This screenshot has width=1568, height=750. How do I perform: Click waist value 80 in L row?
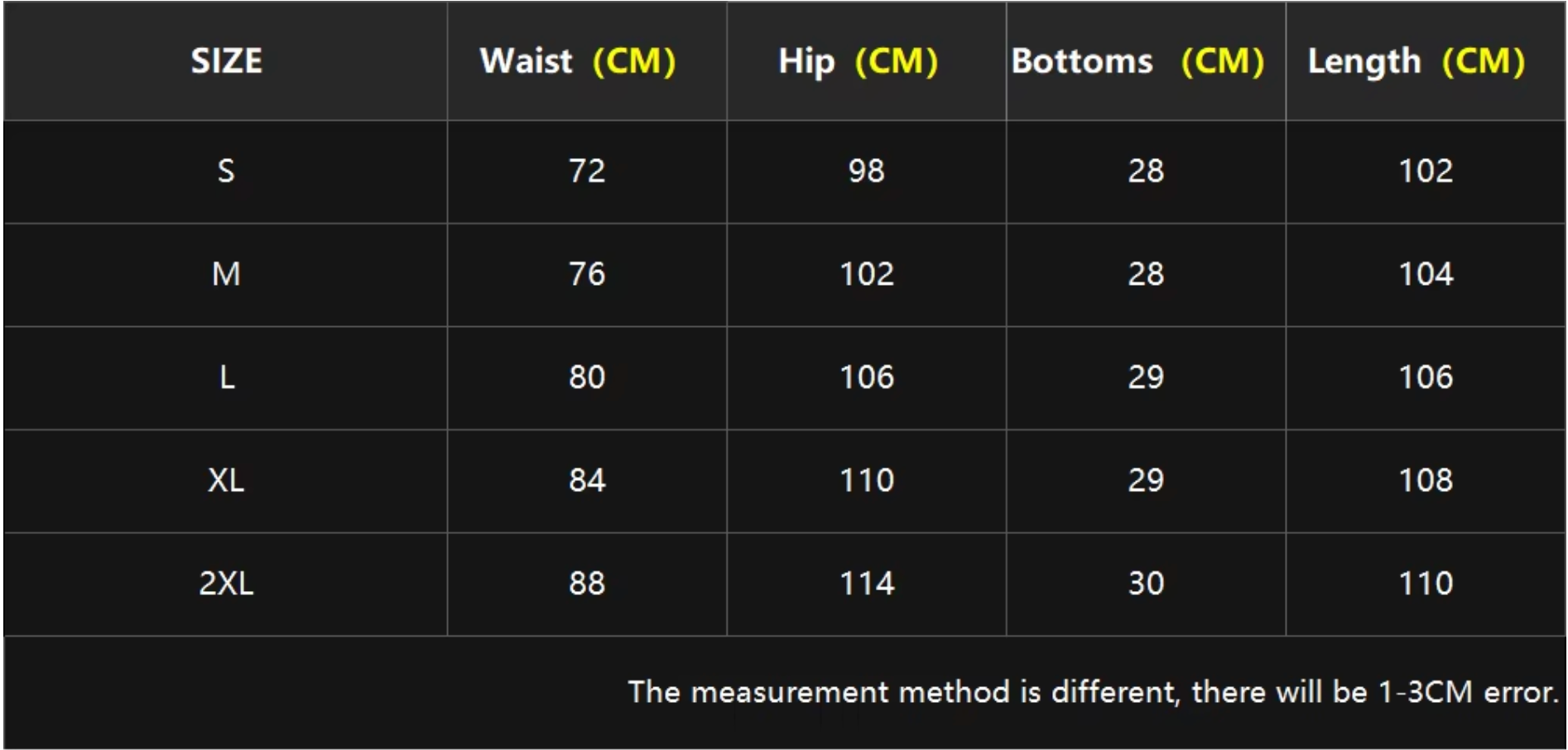(x=587, y=377)
